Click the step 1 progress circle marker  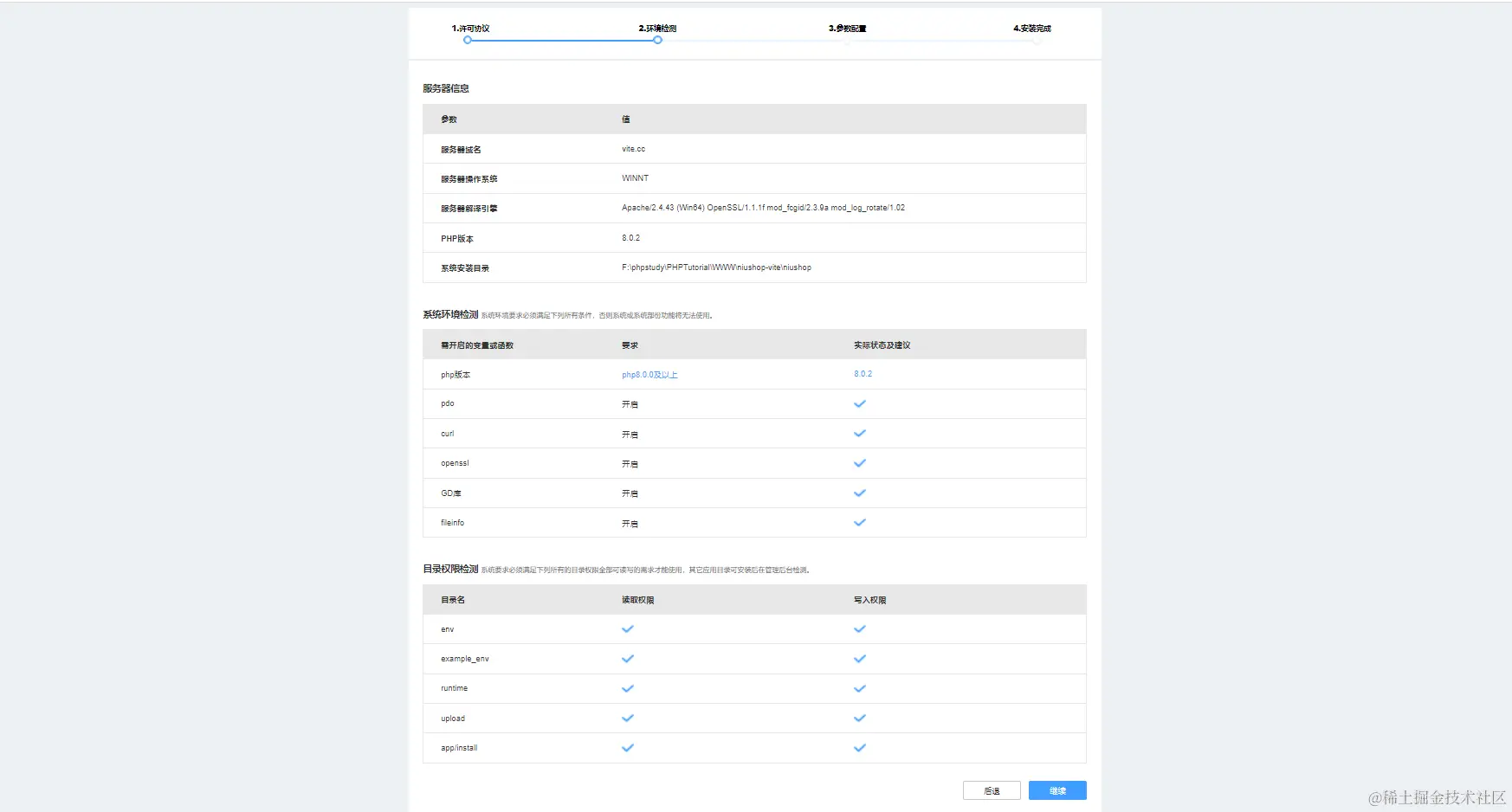(x=468, y=40)
